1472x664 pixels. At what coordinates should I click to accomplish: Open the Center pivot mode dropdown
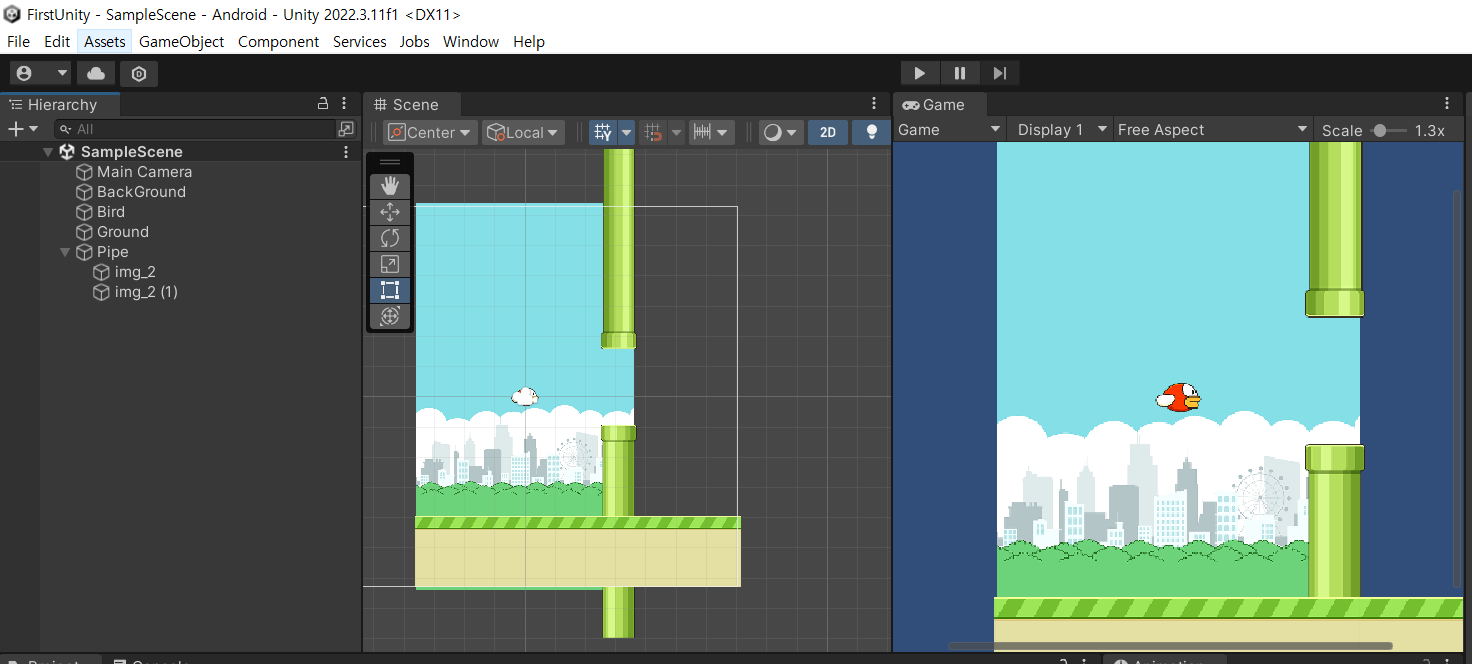tap(430, 132)
